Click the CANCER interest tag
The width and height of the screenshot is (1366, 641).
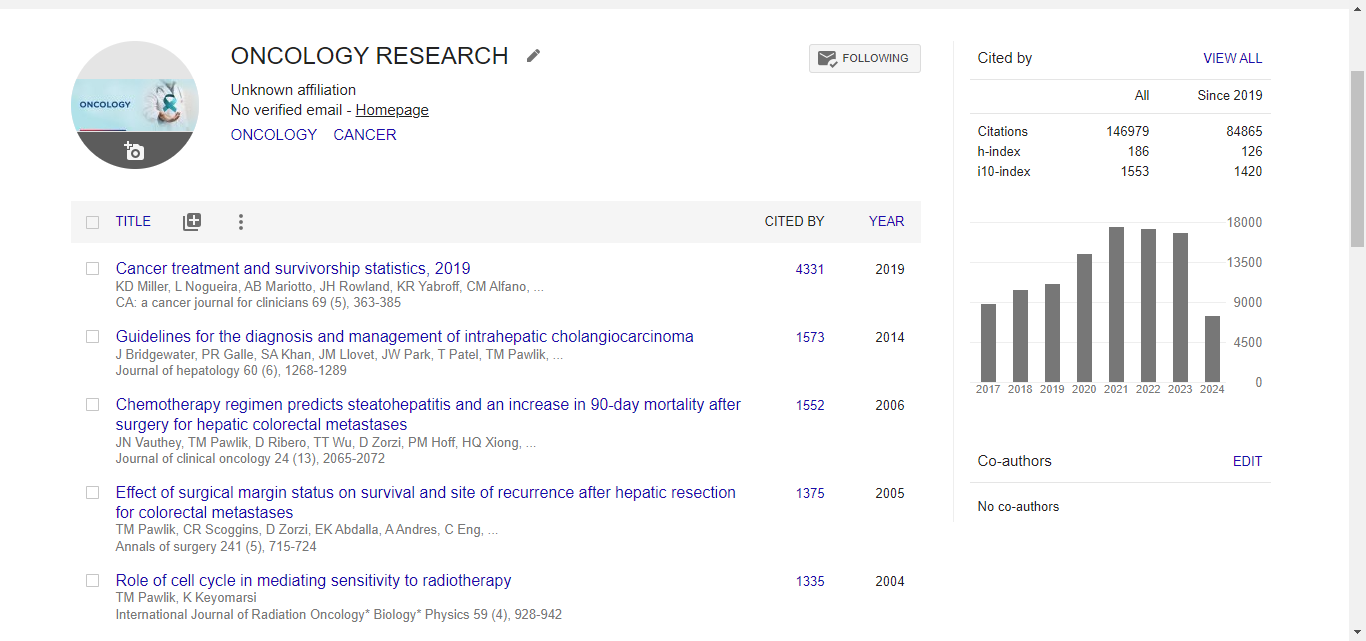[365, 135]
